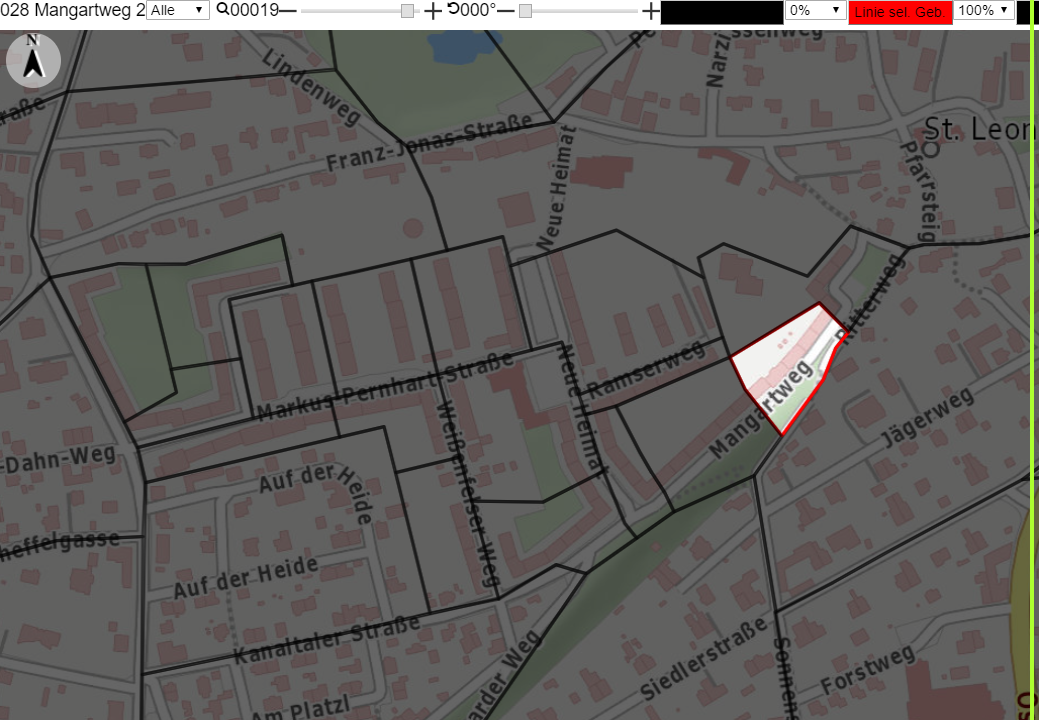The width and height of the screenshot is (1039, 720).
Task: Open the 100% dropdown
Action: pos(984,10)
